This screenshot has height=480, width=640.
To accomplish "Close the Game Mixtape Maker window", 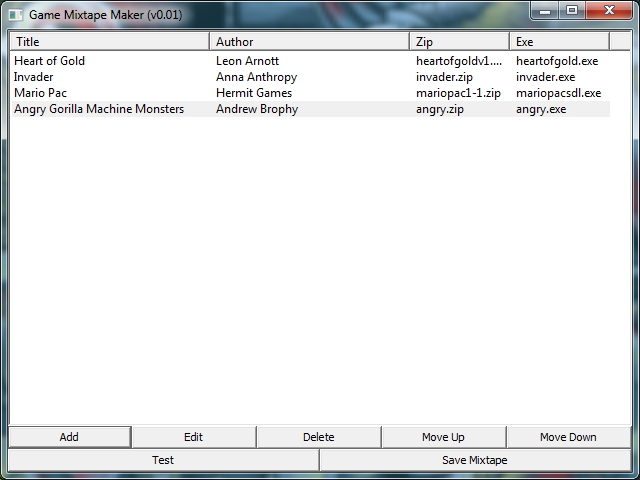I will tap(609, 11).
